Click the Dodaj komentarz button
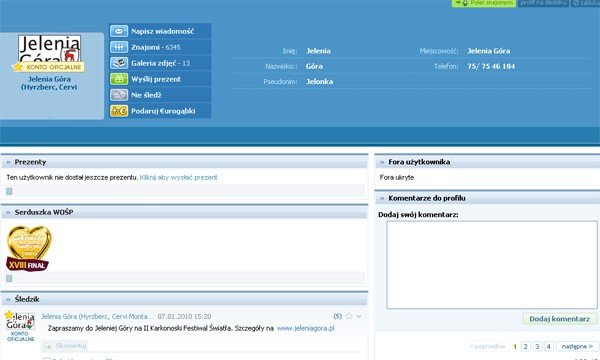This screenshot has width=600, height=360. (x=559, y=319)
